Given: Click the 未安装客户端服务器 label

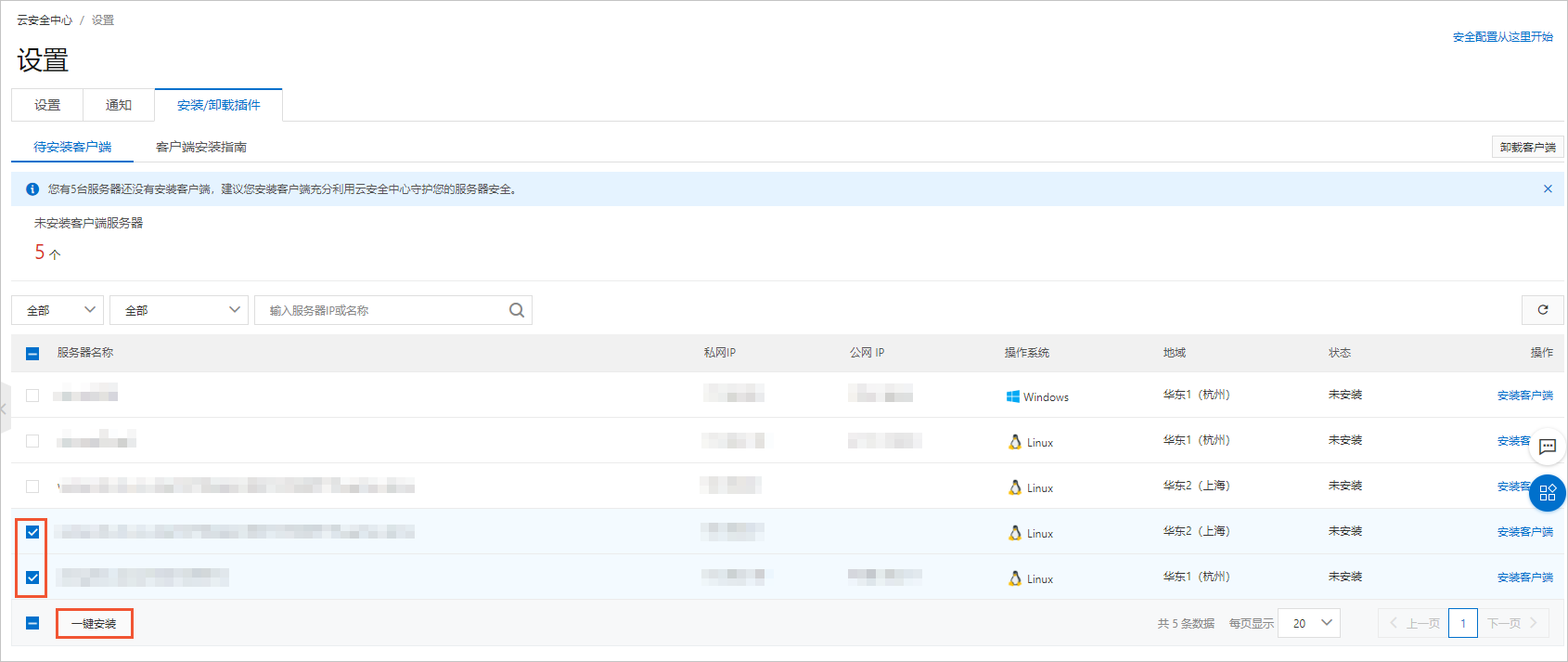Looking at the screenshot, I should click(89, 223).
